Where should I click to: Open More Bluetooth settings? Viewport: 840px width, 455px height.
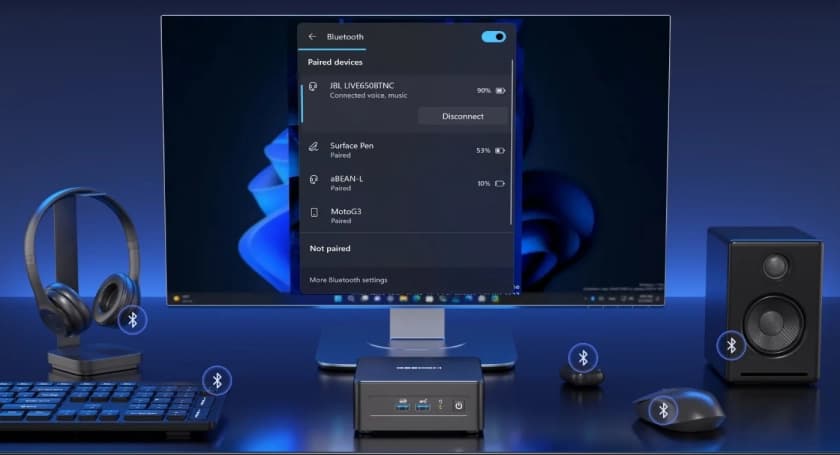pos(348,280)
